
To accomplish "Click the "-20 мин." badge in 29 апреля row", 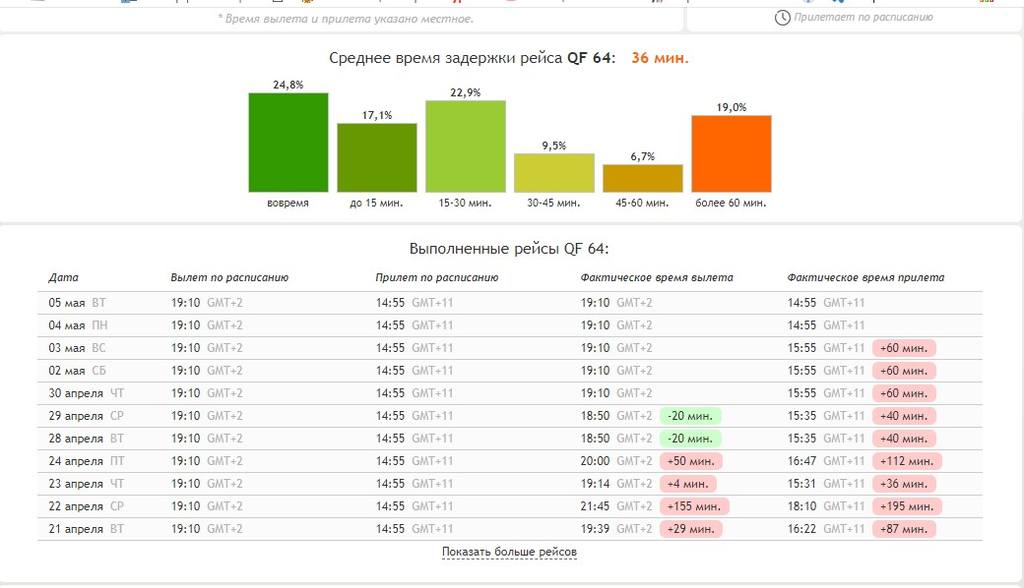I will [x=690, y=416].
